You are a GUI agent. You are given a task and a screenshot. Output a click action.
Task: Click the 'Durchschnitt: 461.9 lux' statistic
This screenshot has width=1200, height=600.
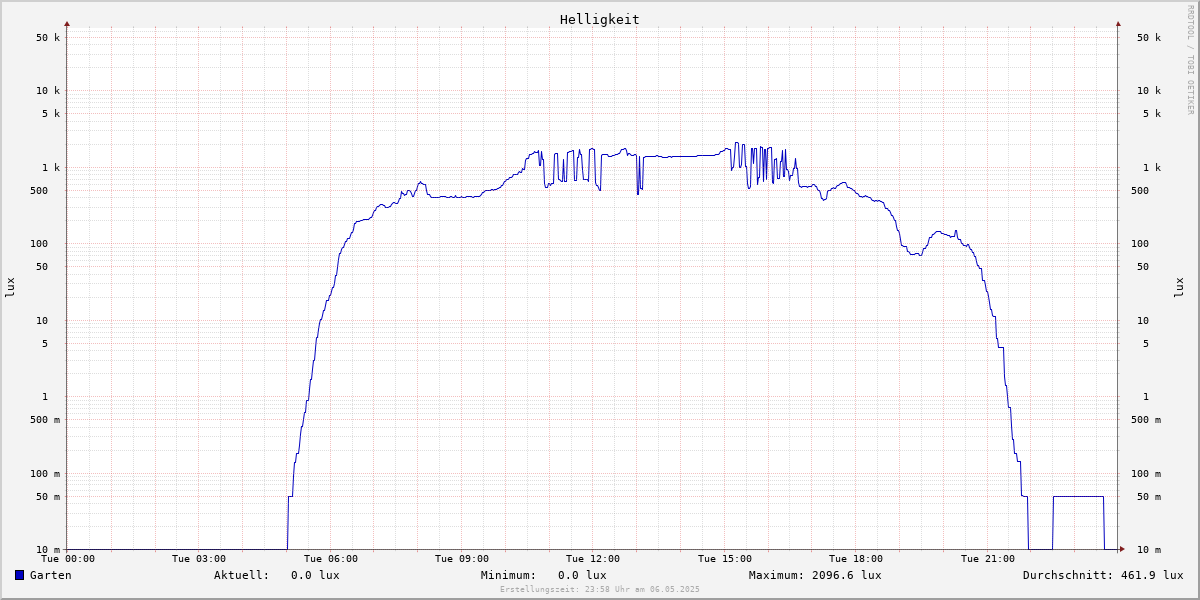[1103, 575]
